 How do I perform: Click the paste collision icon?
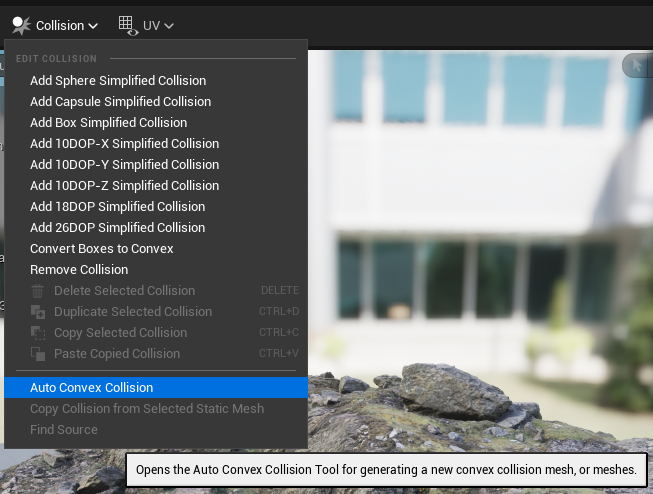click(x=38, y=354)
